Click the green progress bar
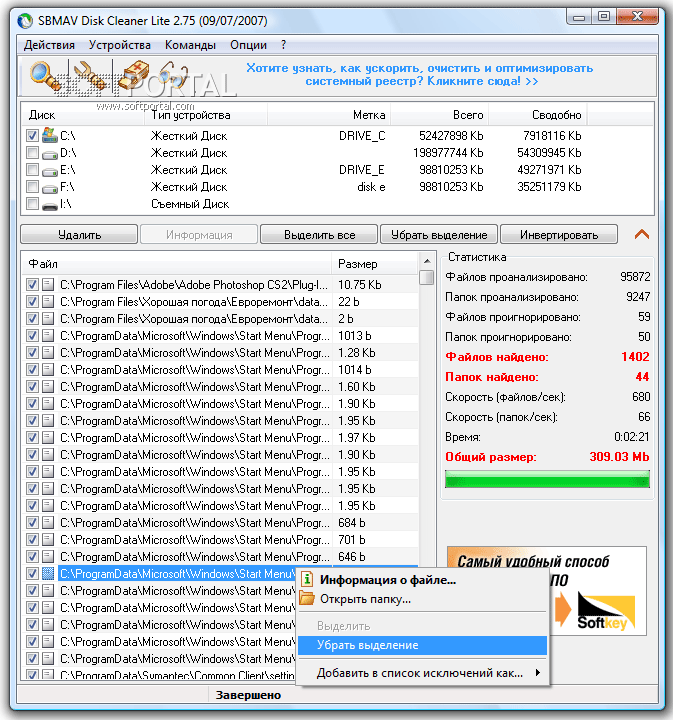Image resolution: width=673 pixels, height=720 pixels. (547, 478)
